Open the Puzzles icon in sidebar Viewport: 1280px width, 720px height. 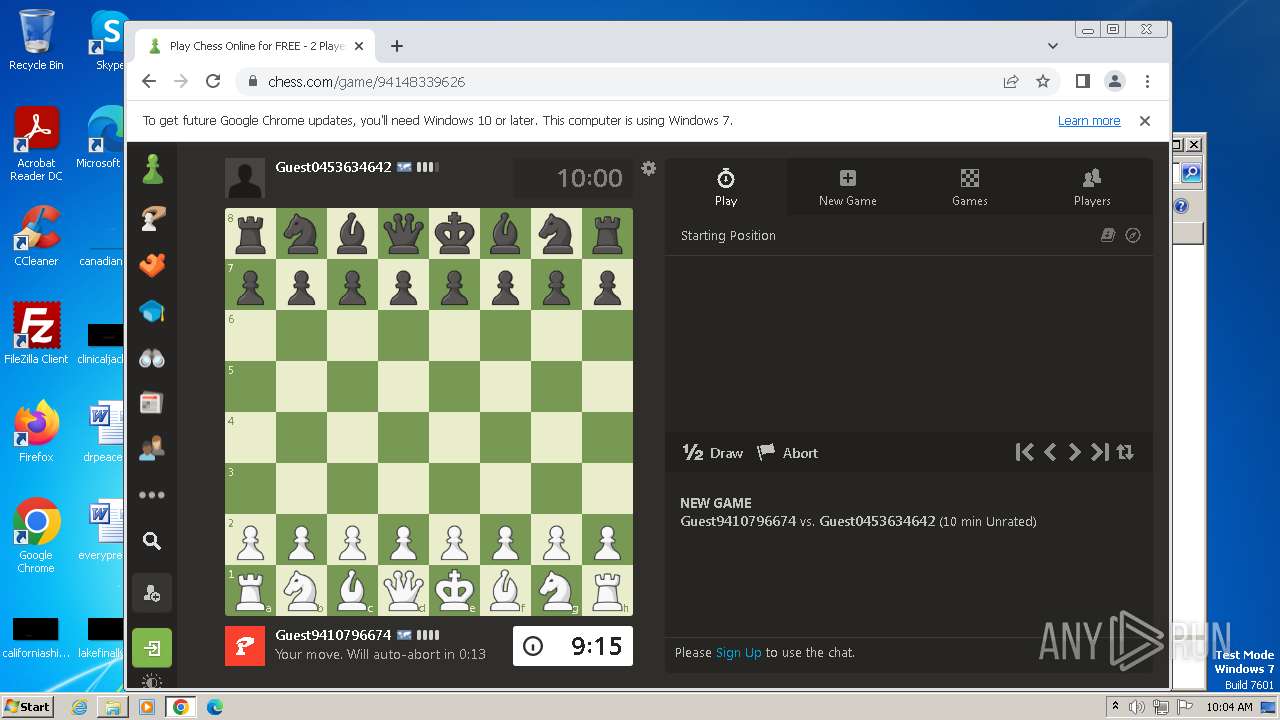(152, 265)
